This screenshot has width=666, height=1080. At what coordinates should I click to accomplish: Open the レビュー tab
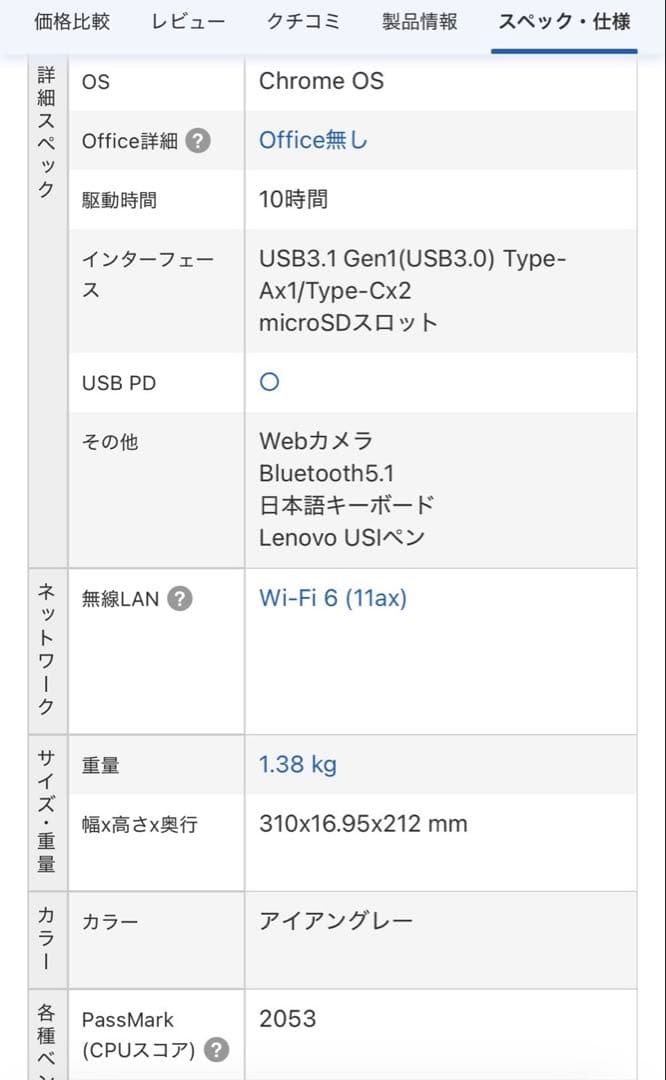[187, 20]
